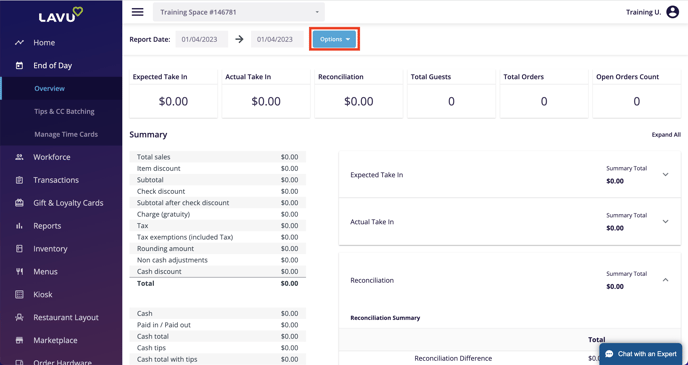Image resolution: width=688 pixels, height=365 pixels.
Task: Open the Options dropdown button
Action: click(x=335, y=39)
